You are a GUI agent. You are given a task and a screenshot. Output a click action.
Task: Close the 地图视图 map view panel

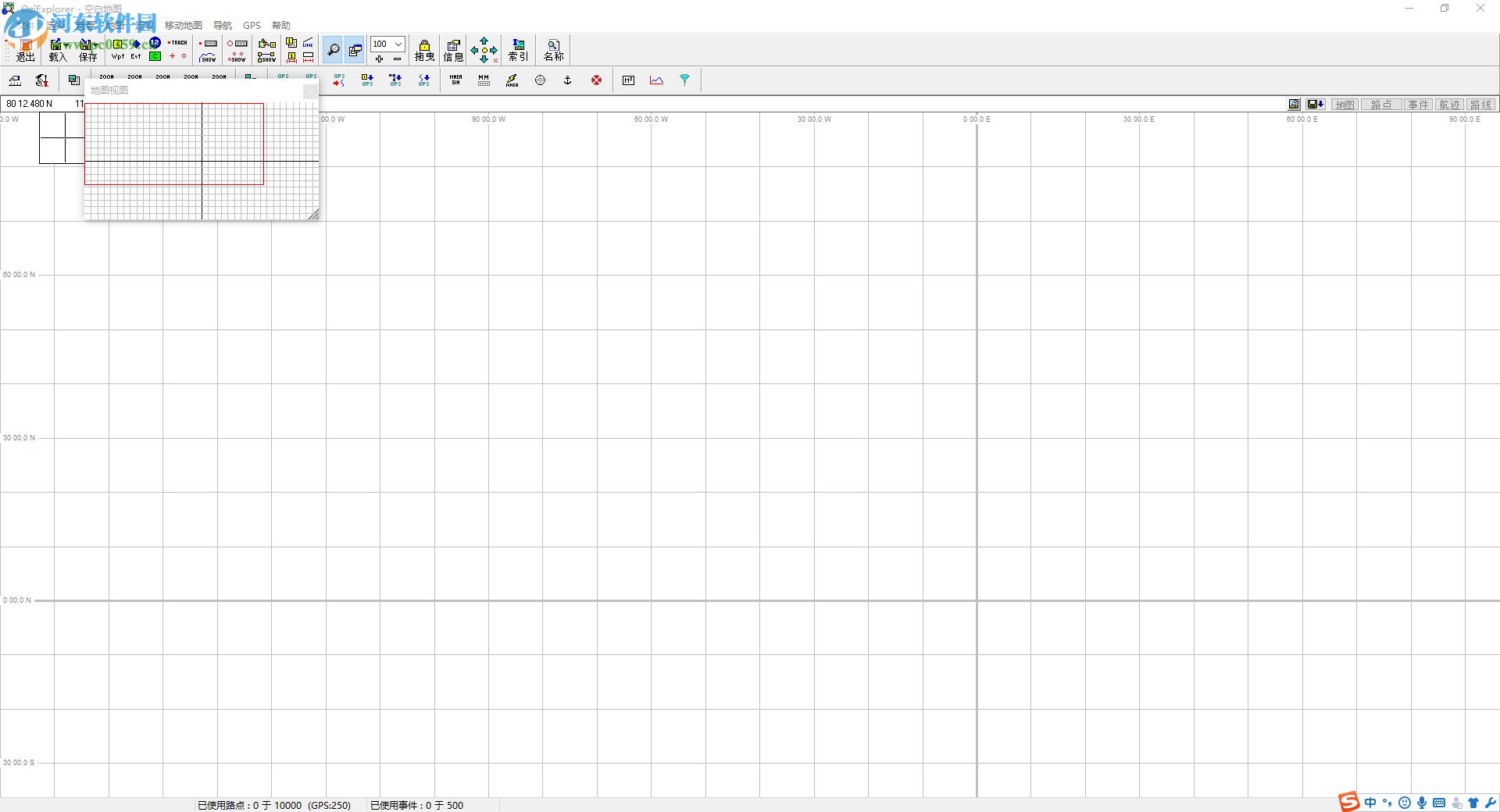(310, 91)
